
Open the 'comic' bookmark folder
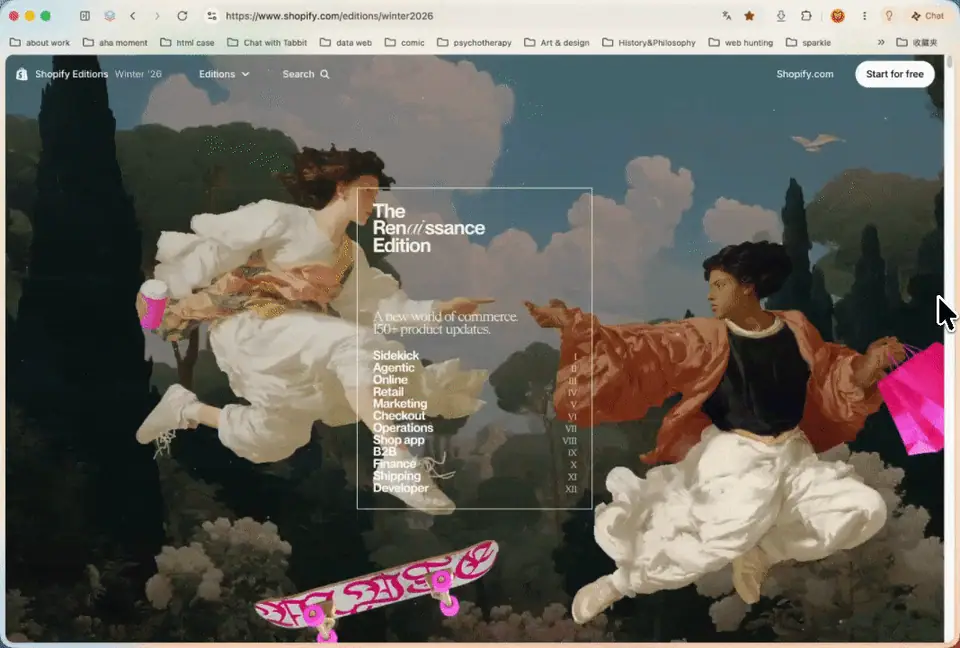click(405, 42)
